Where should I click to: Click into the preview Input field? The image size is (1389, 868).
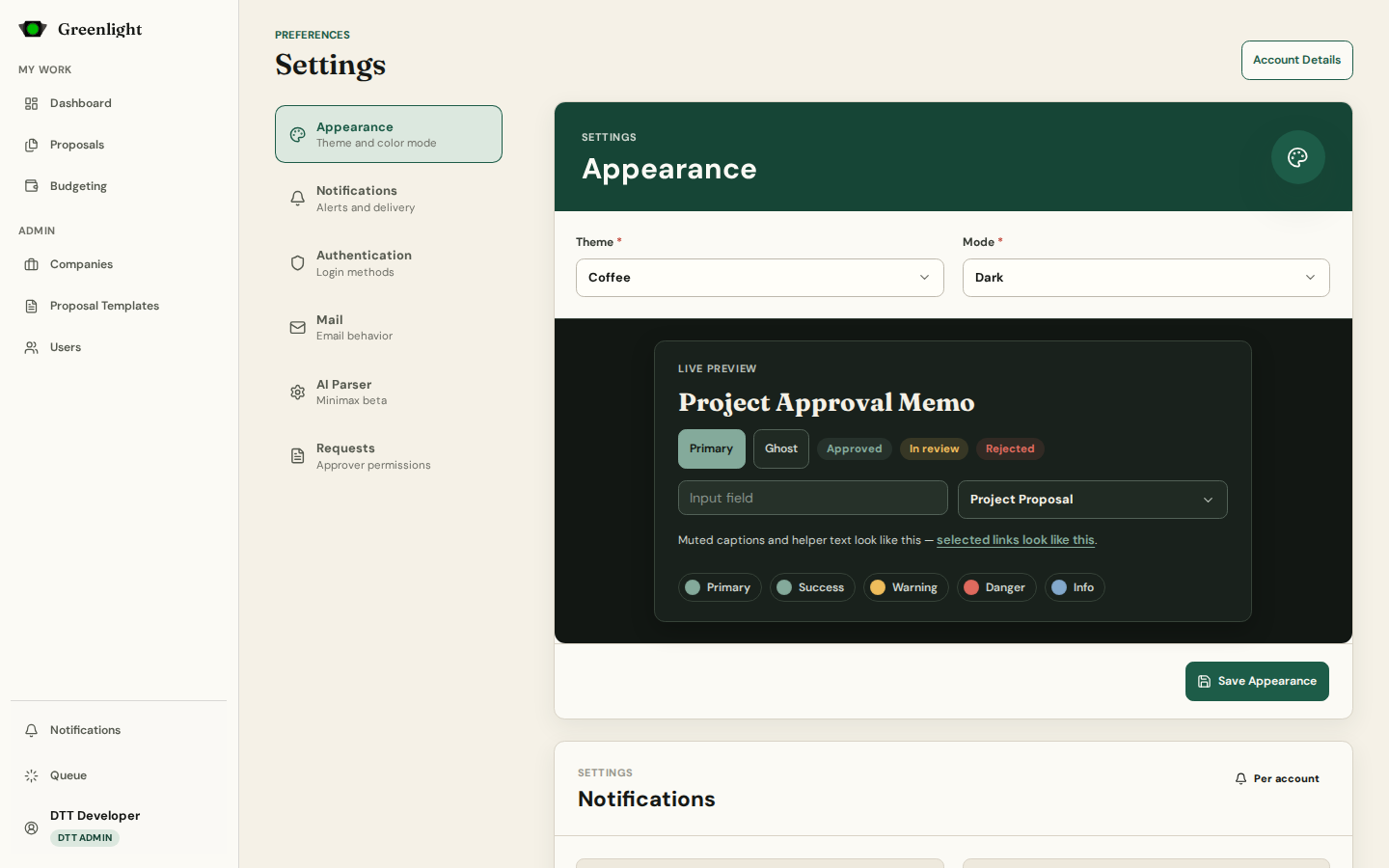click(x=813, y=498)
